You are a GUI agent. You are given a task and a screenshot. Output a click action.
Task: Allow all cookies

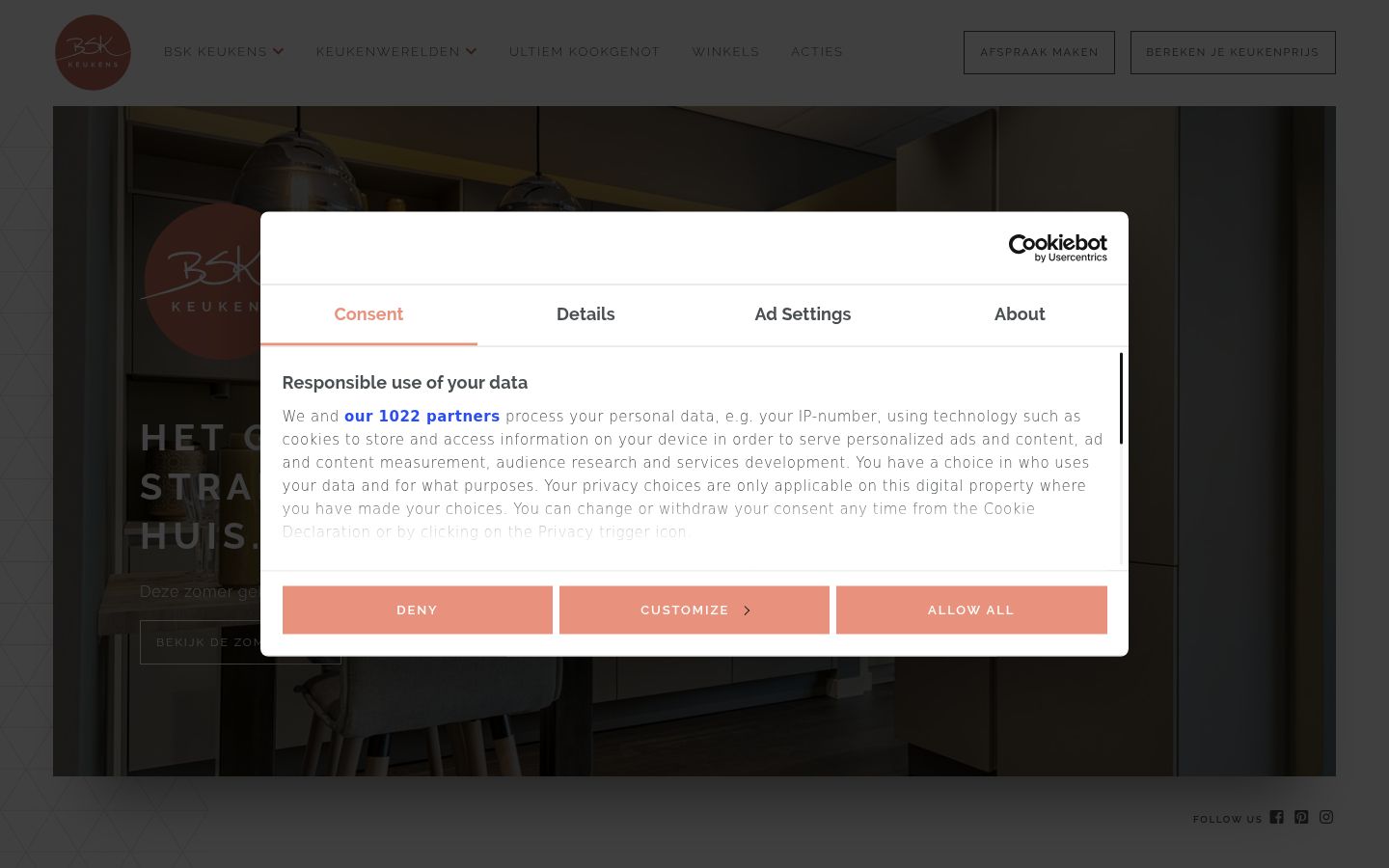971,610
